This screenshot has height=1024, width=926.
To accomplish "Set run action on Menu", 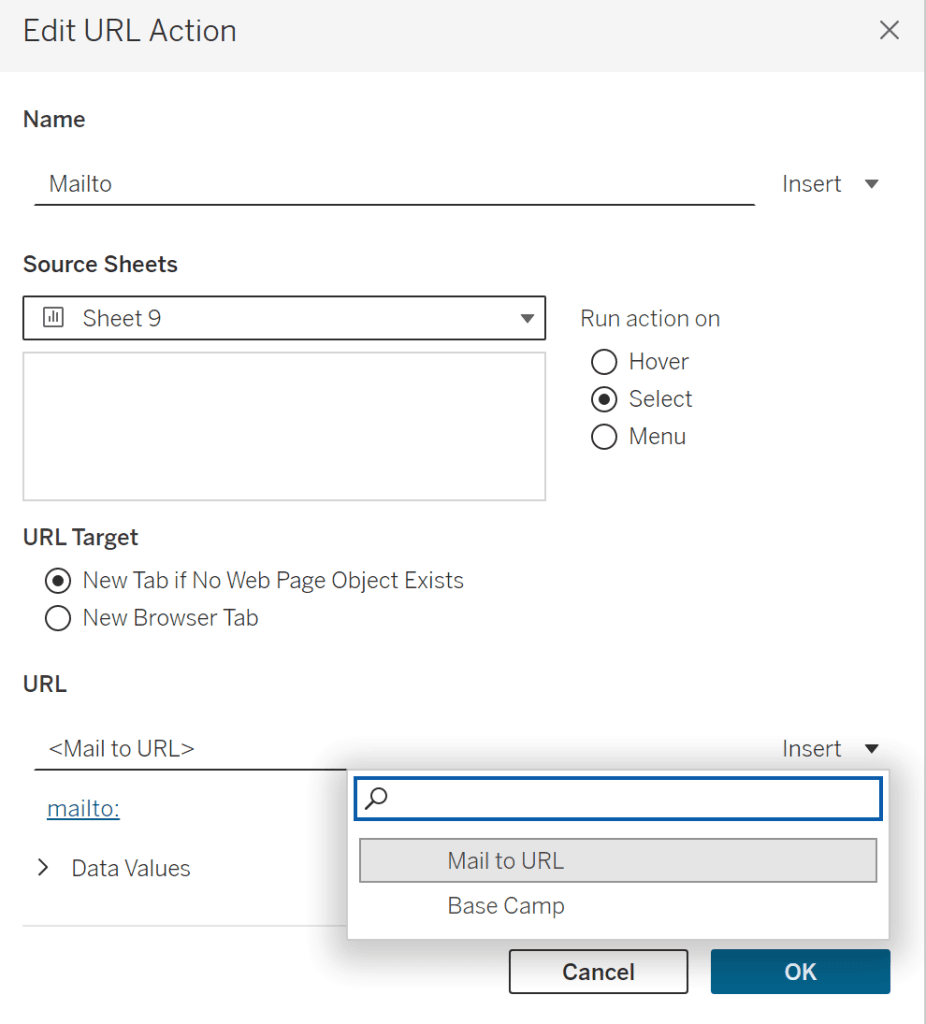I will [x=604, y=437].
